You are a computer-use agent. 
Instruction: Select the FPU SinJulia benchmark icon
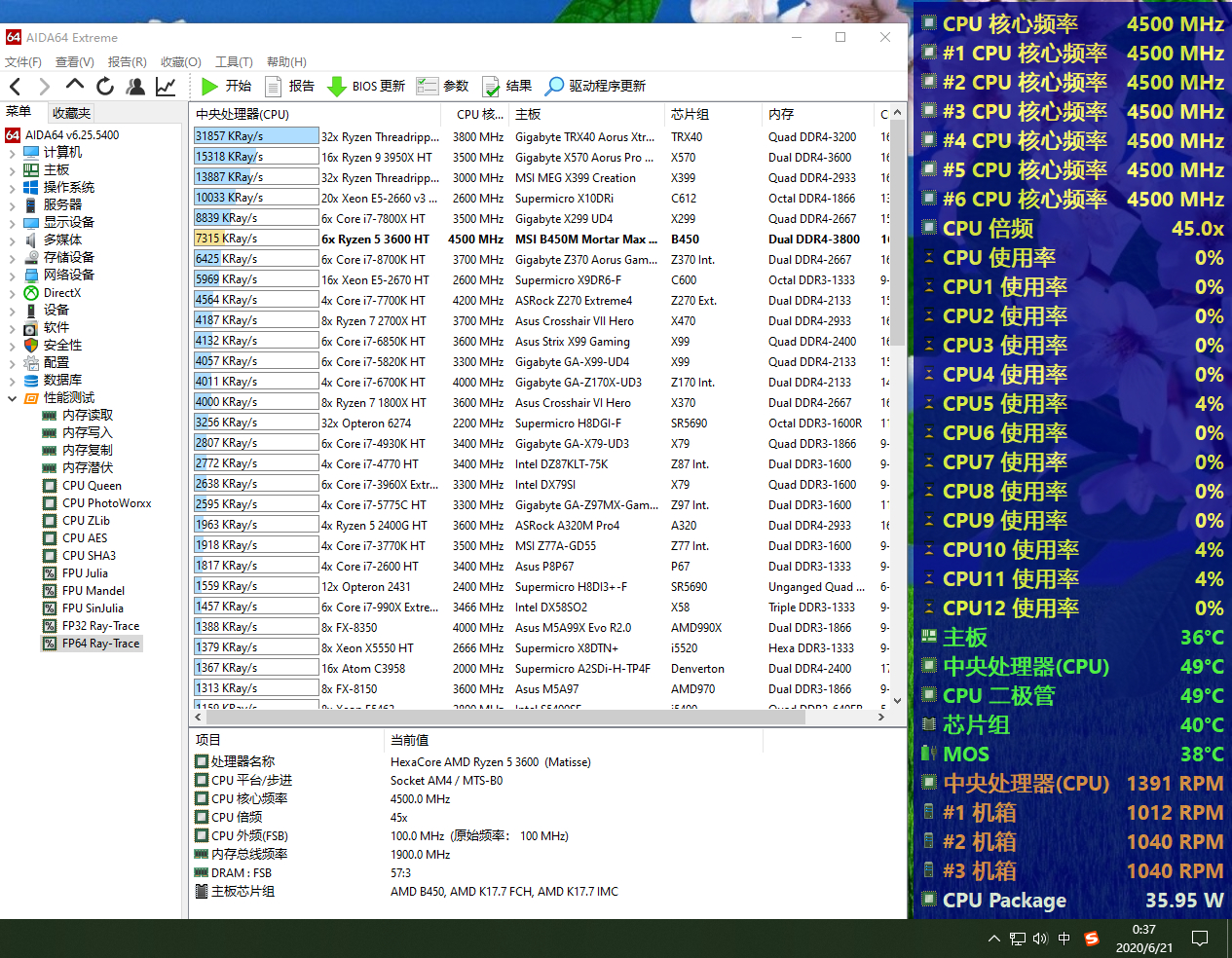click(50, 608)
